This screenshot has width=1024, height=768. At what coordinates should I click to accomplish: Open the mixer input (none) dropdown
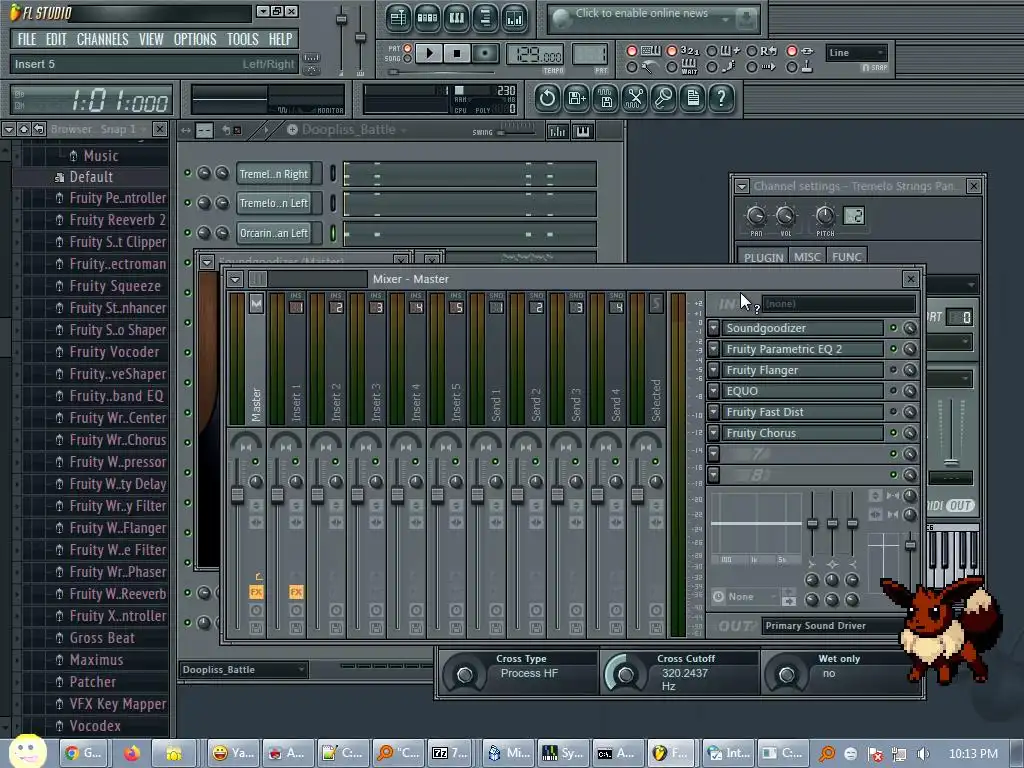[x=839, y=304]
